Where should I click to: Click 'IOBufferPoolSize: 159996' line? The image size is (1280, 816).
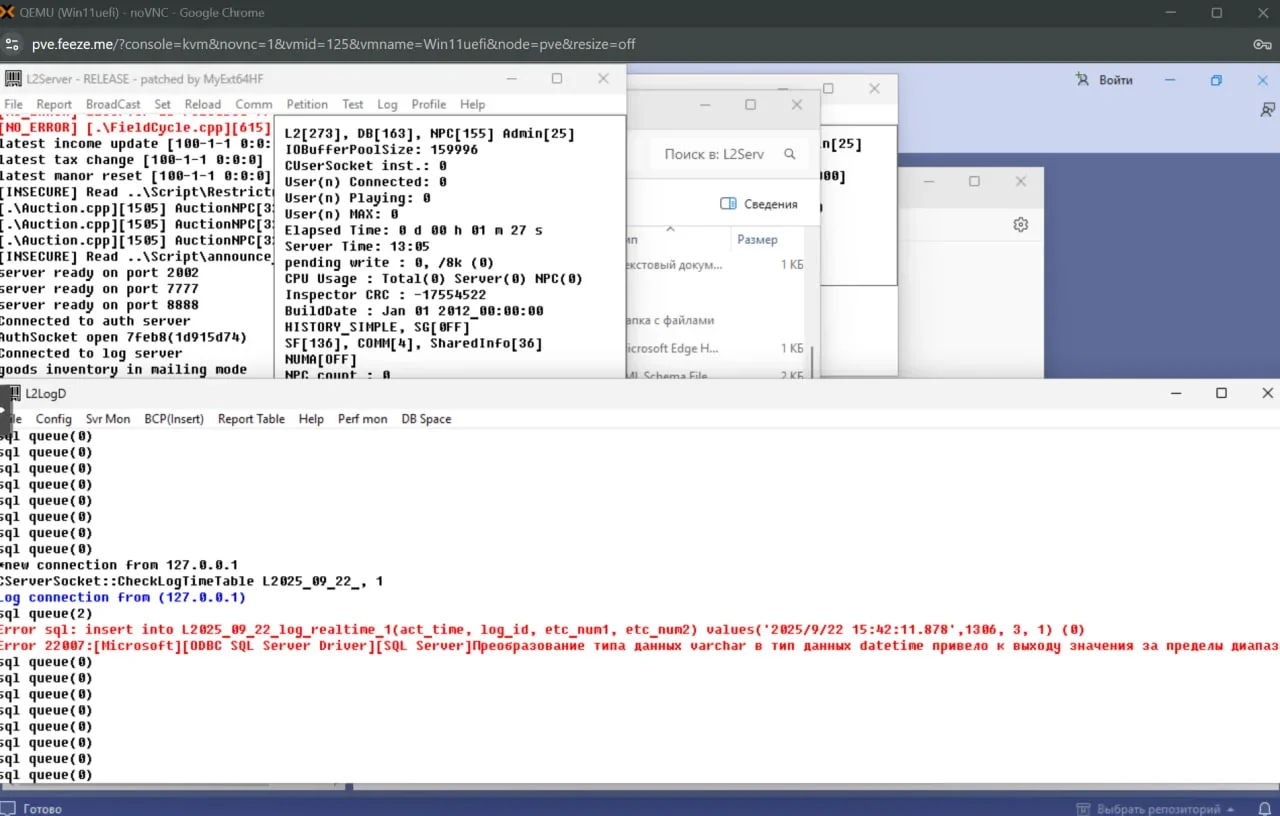click(x=381, y=150)
